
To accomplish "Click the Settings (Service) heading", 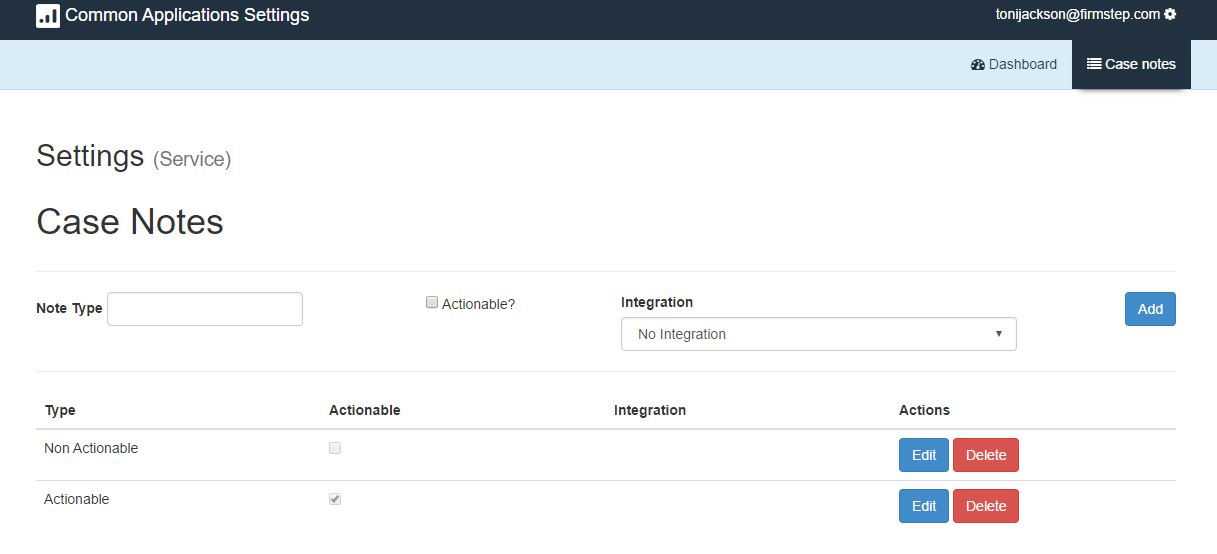I will click(x=134, y=156).
